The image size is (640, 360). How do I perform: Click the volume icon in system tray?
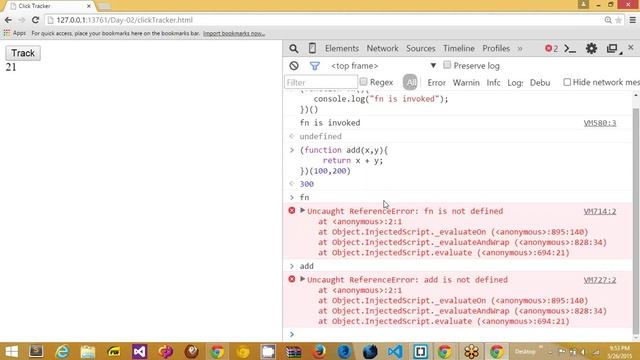pyautogui.click(x=583, y=352)
